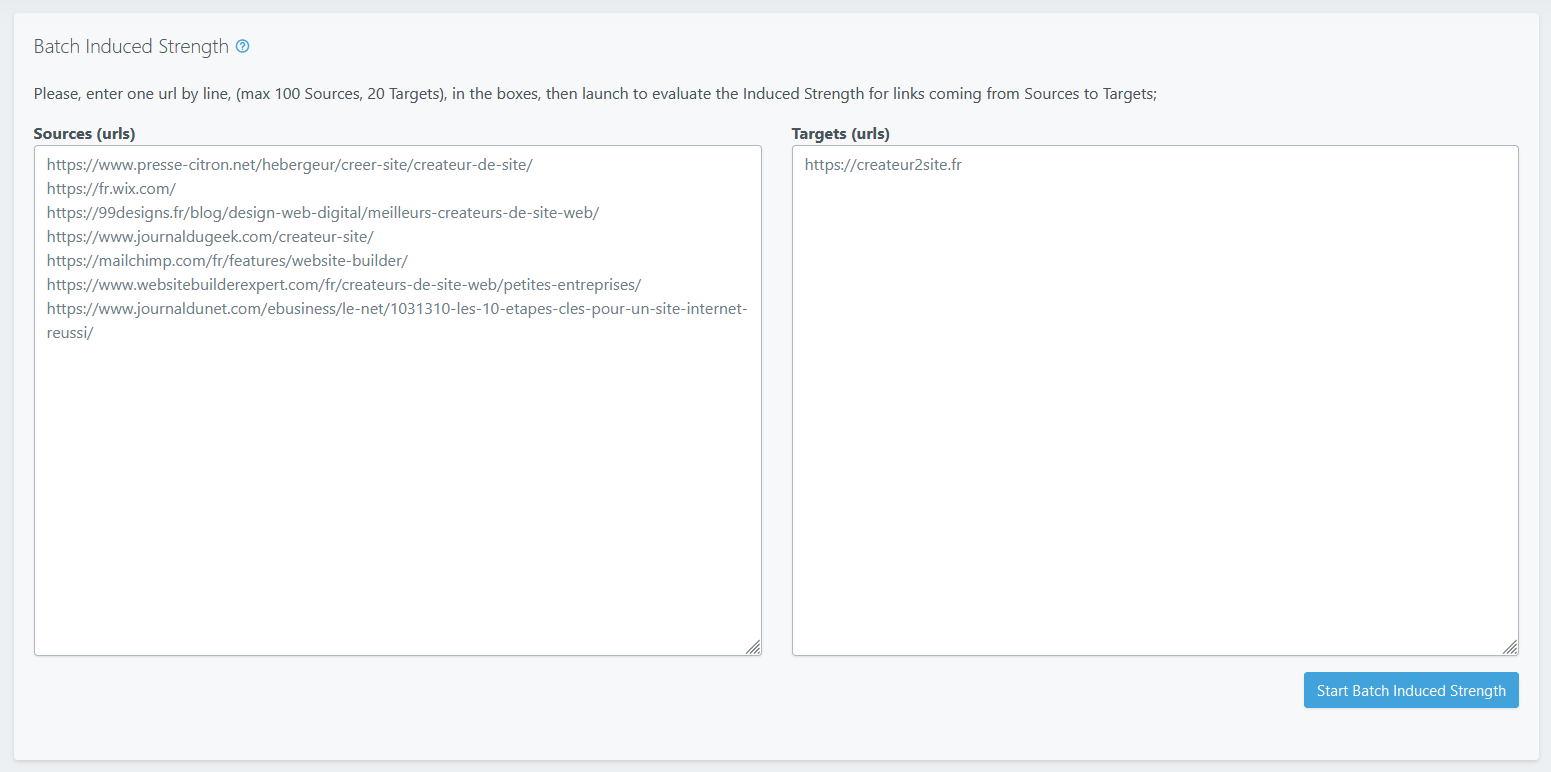Click the 'Sources (urls)' label
The height and width of the screenshot is (772, 1551).
coord(84,134)
